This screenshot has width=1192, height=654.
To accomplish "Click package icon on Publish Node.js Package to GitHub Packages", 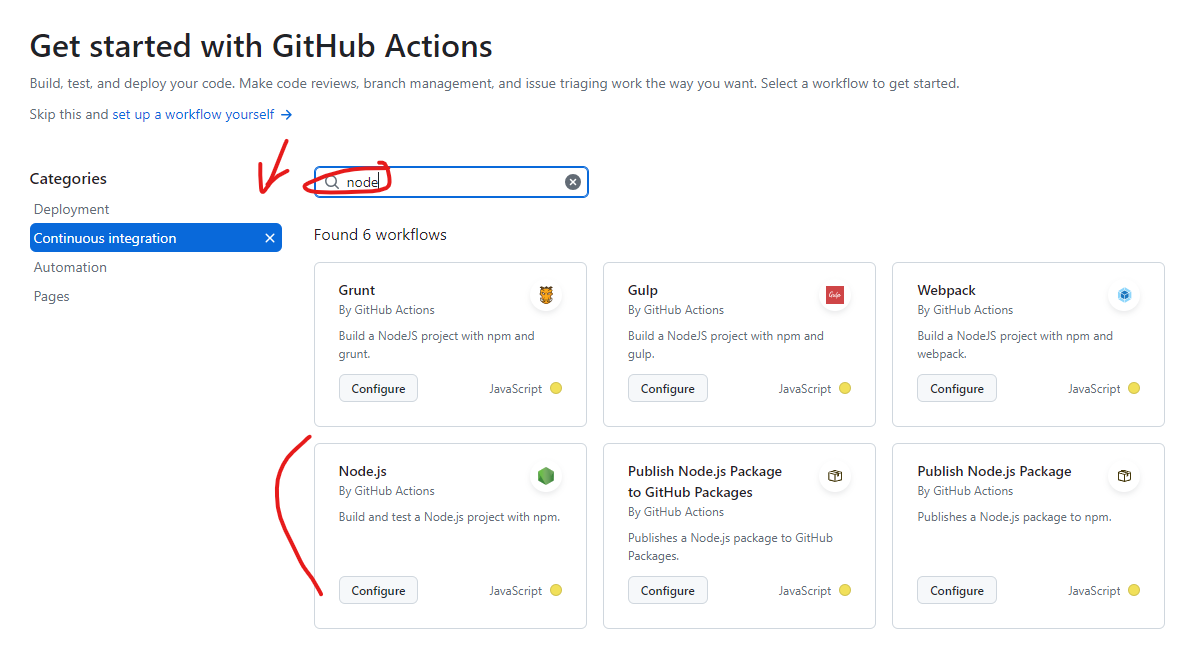I will pyautogui.click(x=835, y=476).
